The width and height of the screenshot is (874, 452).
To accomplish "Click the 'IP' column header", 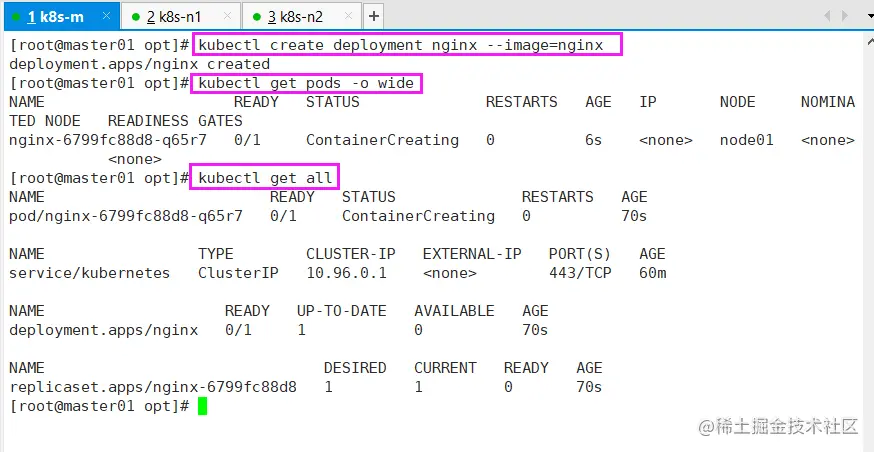I will (x=648, y=102).
